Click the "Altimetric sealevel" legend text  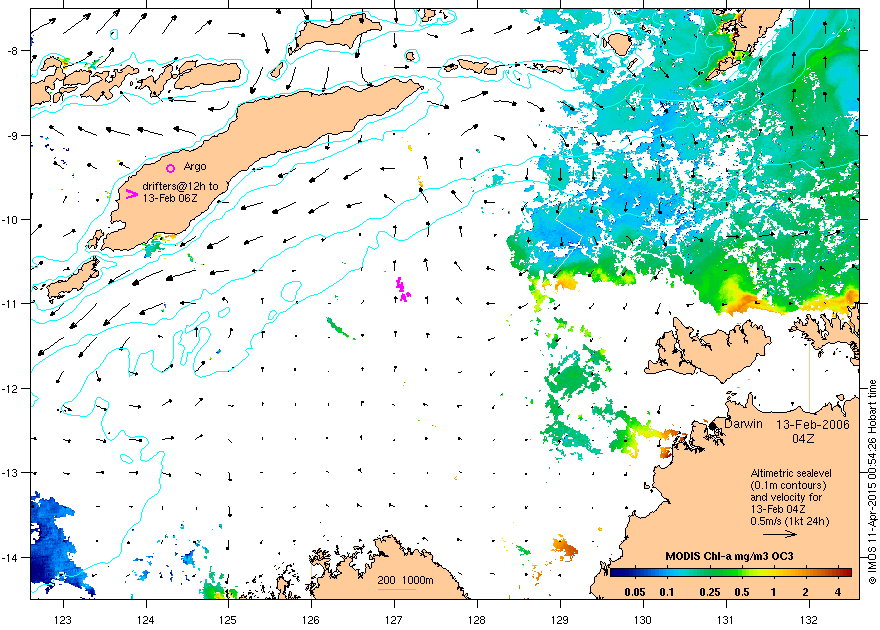pos(791,473)
